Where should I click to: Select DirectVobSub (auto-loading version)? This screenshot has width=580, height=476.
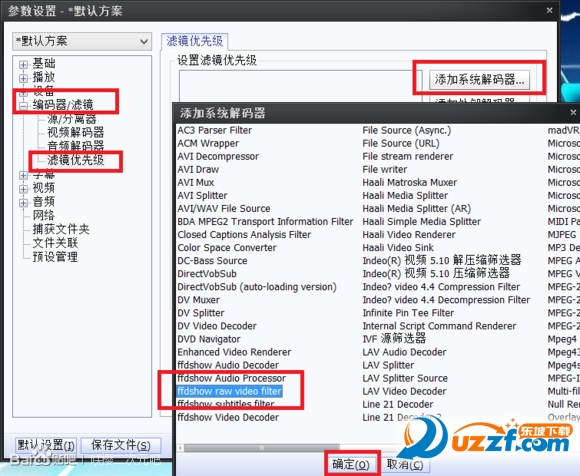[257, 287]
